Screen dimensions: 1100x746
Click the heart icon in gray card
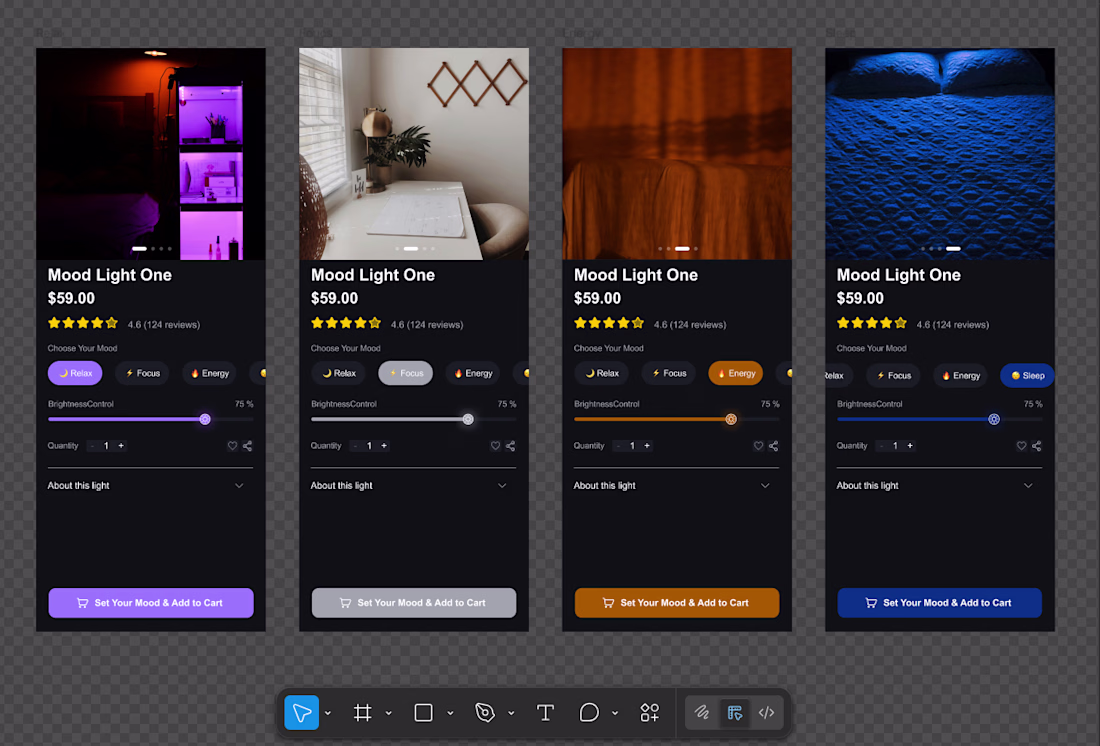click(x=495, y=446)
